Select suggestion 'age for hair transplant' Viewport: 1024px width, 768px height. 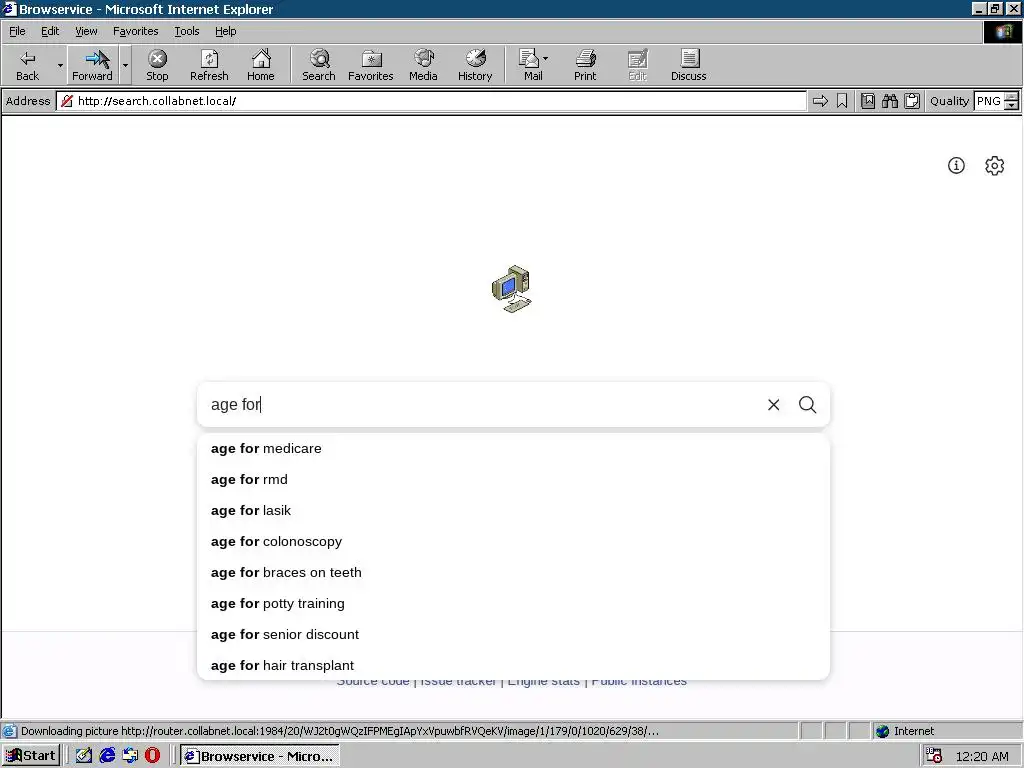coord(513,665)
